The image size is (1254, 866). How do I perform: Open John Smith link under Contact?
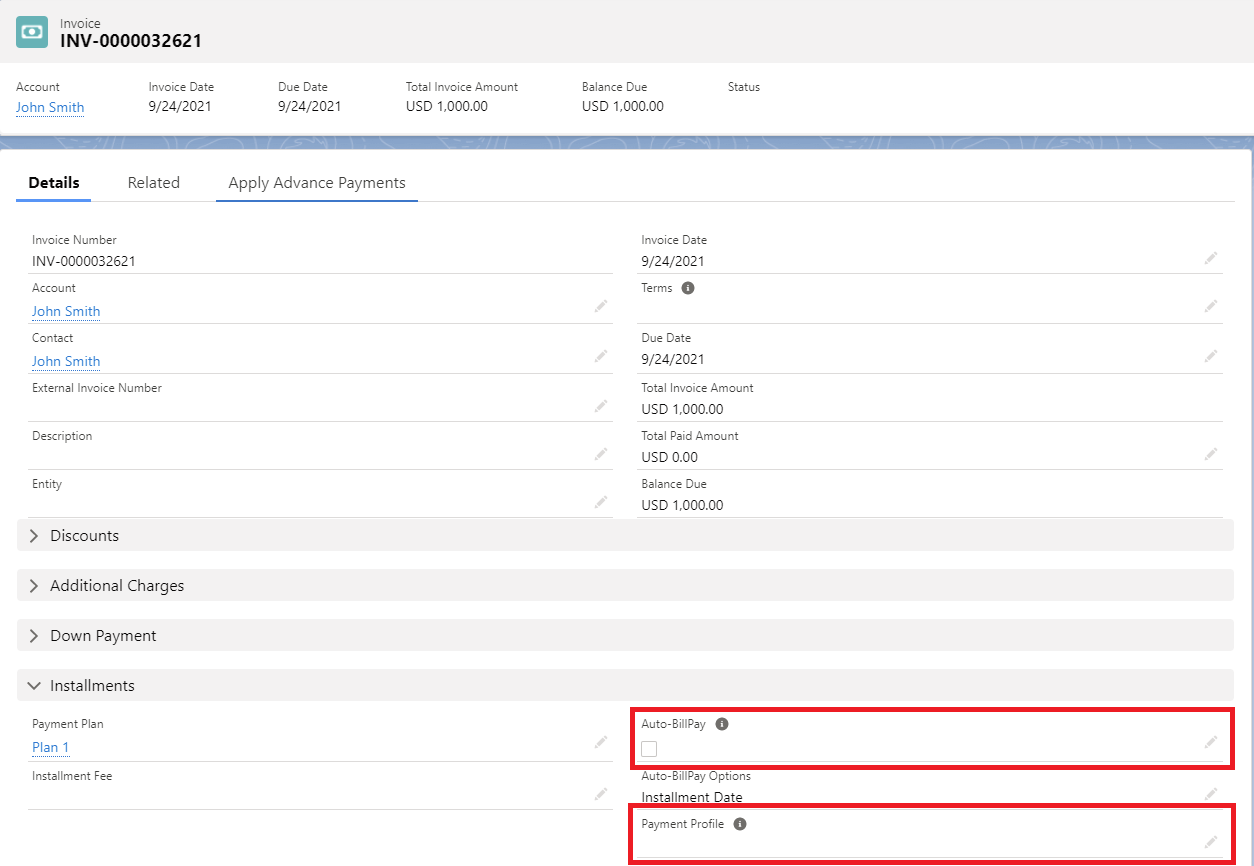click(x=66, y=361)
